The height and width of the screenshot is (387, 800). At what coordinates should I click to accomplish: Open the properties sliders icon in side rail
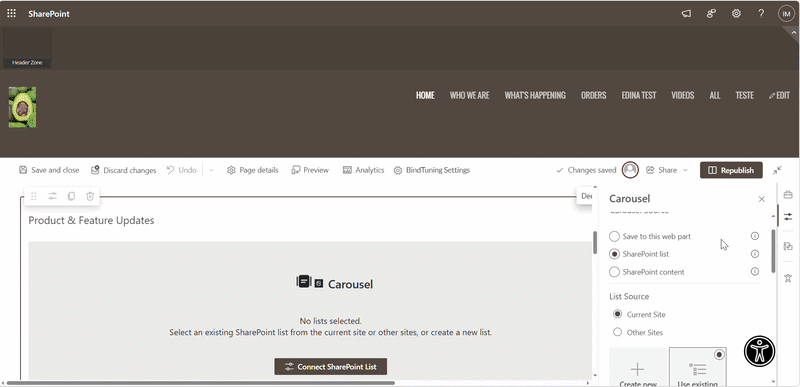(x=788, y=217)
